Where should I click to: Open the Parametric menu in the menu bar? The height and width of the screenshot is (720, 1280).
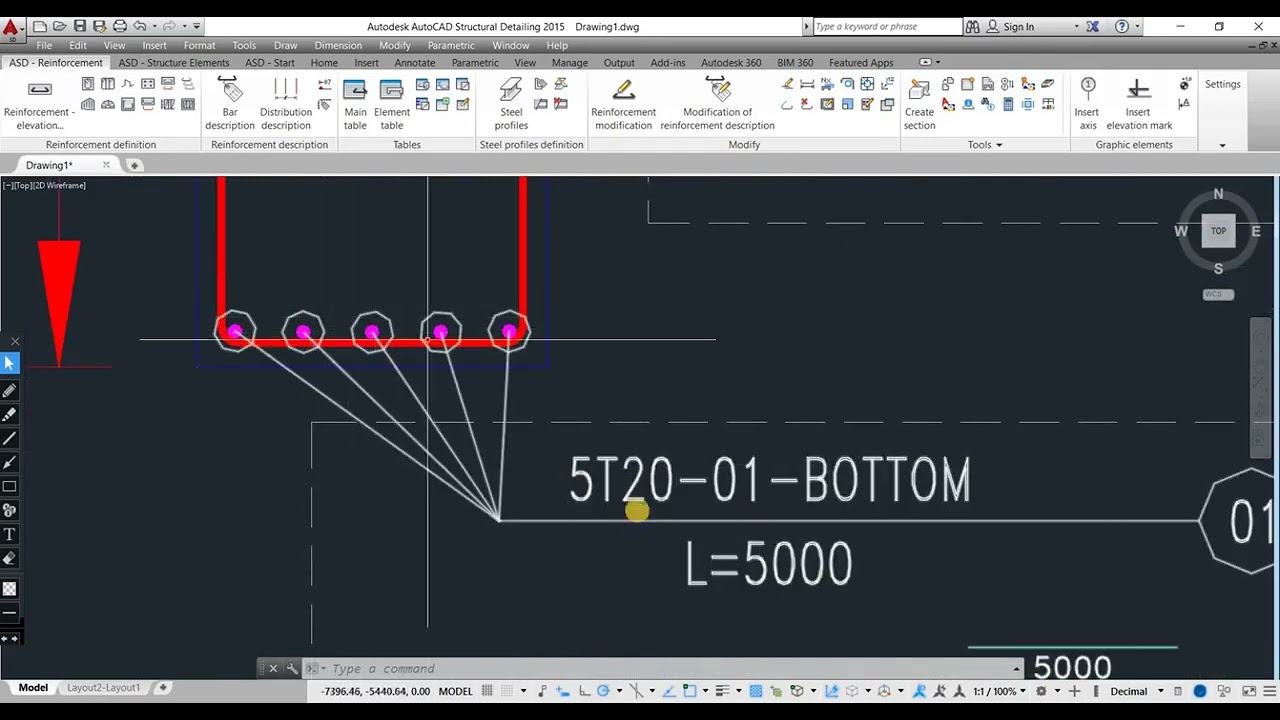click(451, 45)
